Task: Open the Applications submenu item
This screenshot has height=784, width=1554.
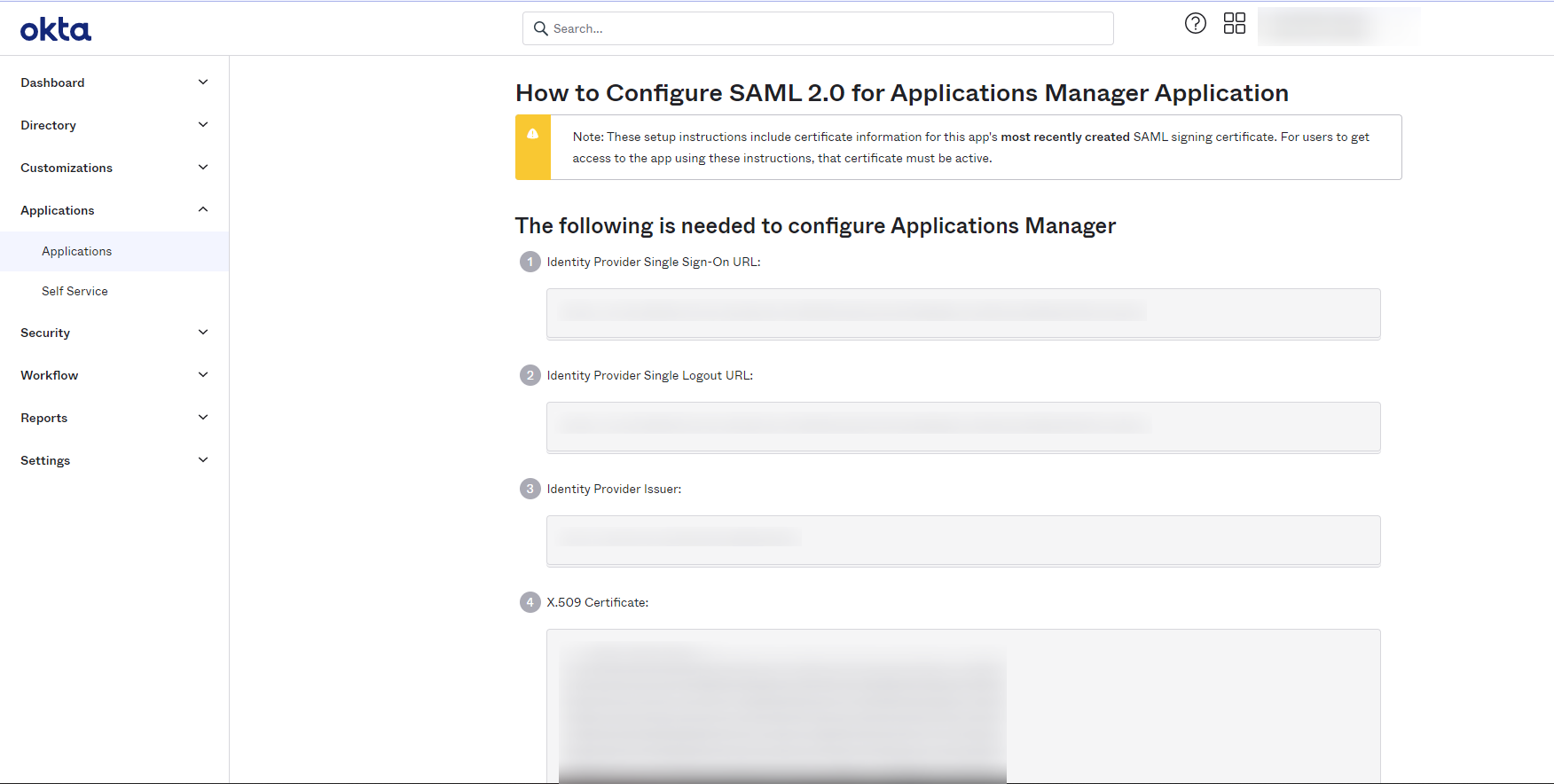Action: pos(77,252)
